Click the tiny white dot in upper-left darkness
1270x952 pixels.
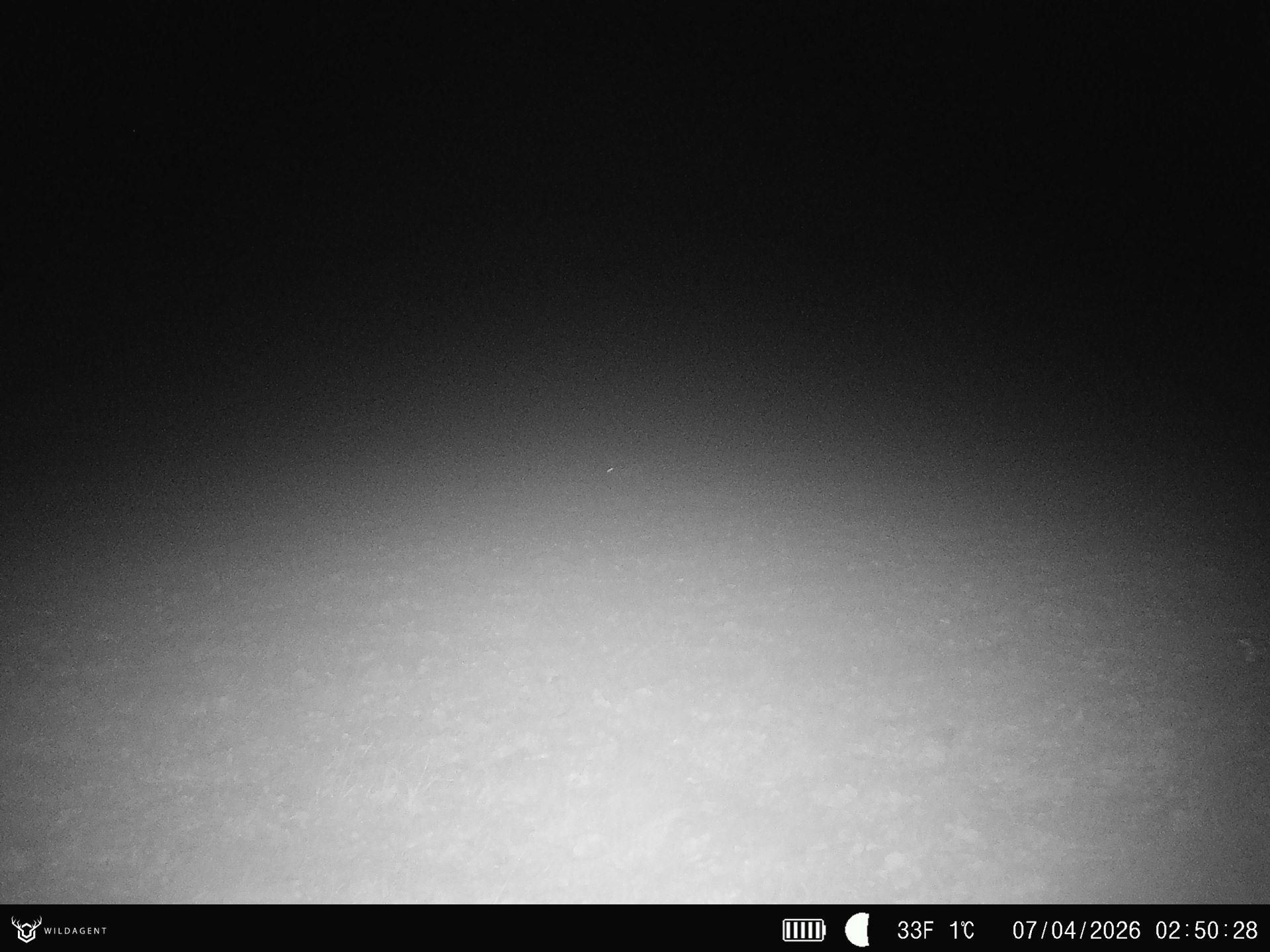[x=134, y=131]
